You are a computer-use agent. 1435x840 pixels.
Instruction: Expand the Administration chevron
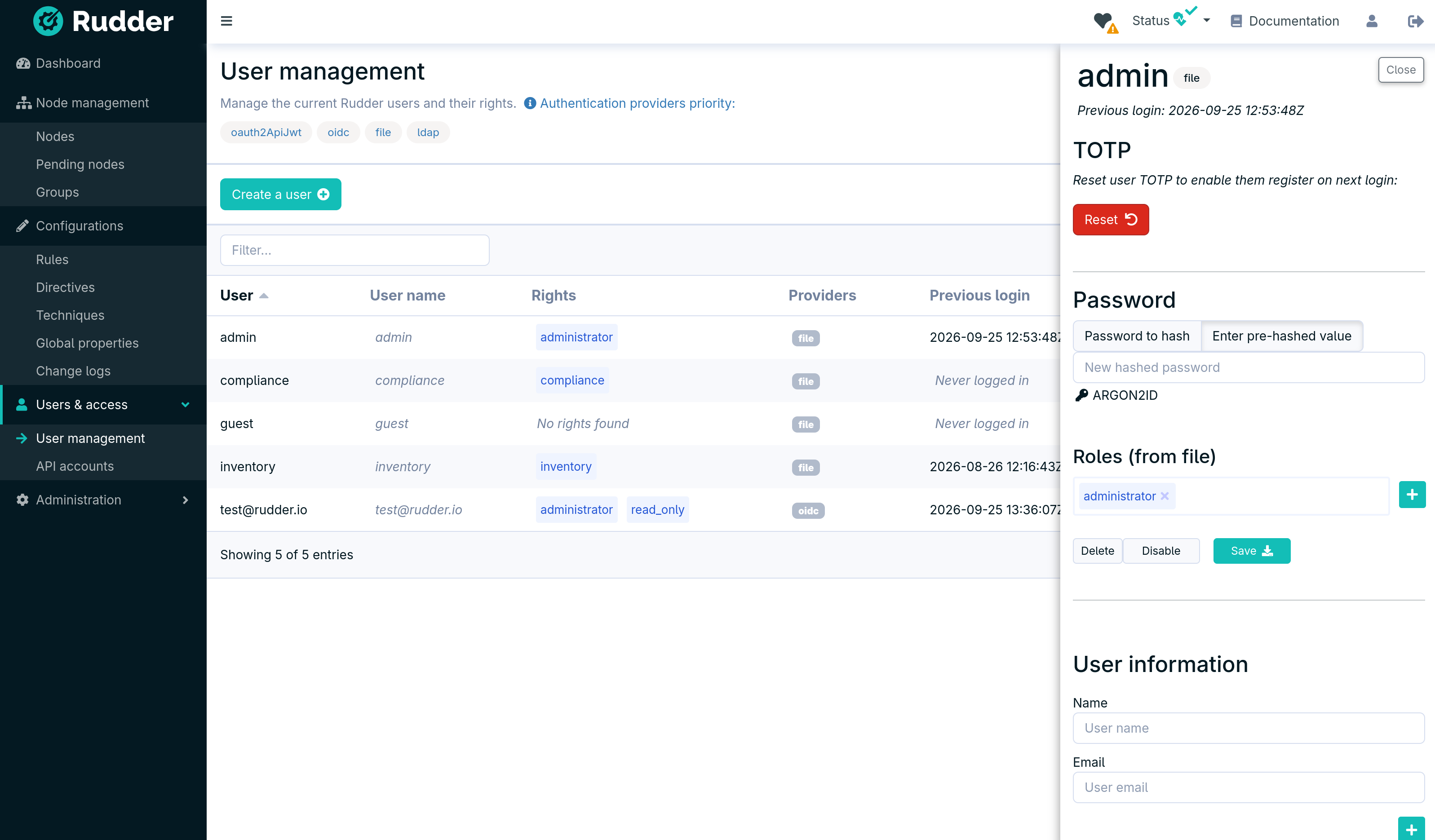pyautogui.click(x=185, y=500)
